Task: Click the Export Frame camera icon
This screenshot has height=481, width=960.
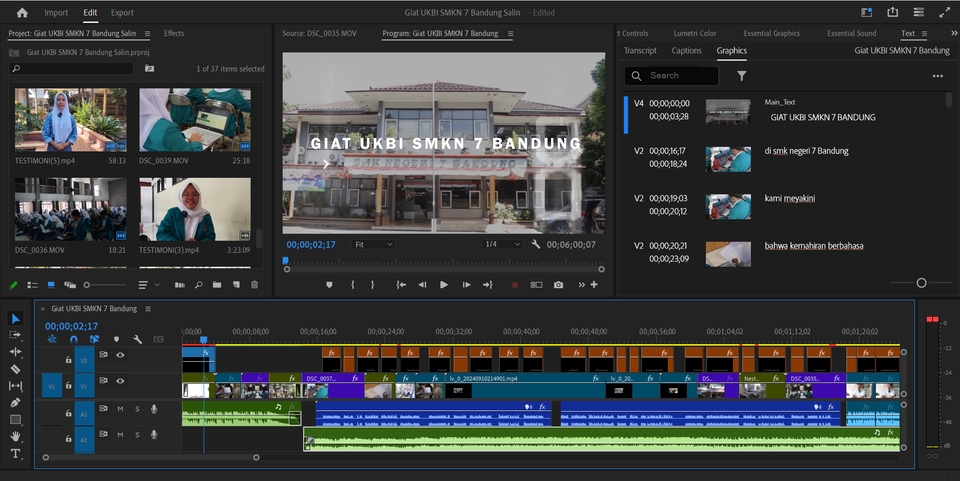Action: (558, 285)
